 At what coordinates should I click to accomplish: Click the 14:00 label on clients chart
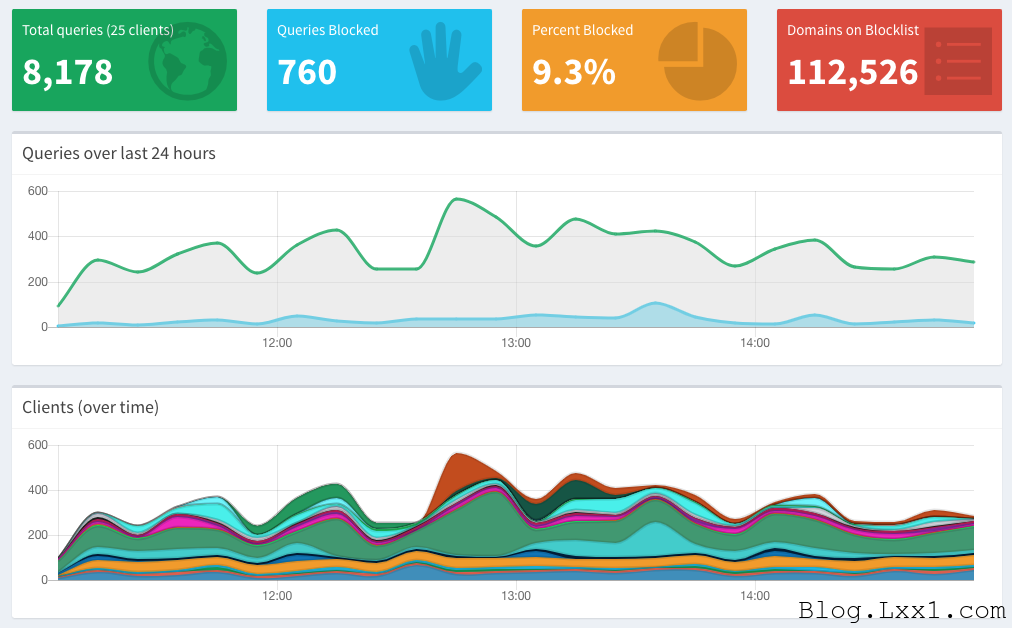755,596
